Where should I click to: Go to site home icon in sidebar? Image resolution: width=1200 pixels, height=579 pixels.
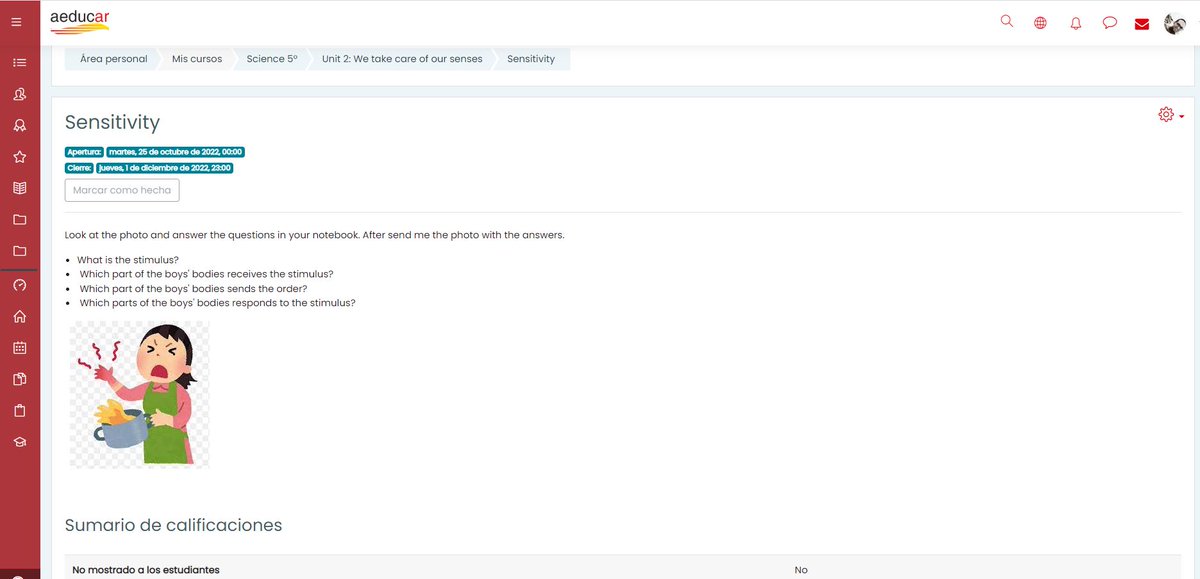(x=19, y=317)
